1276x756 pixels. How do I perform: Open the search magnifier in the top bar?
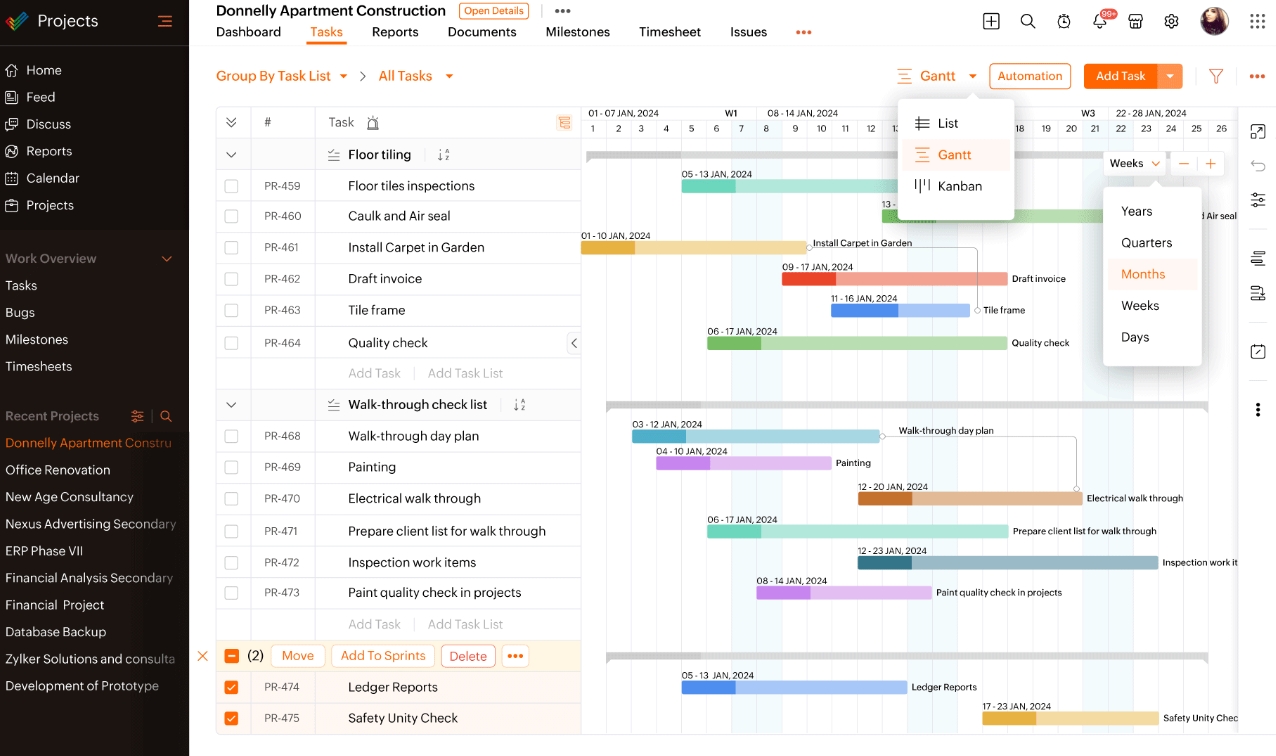(1028, 20)
